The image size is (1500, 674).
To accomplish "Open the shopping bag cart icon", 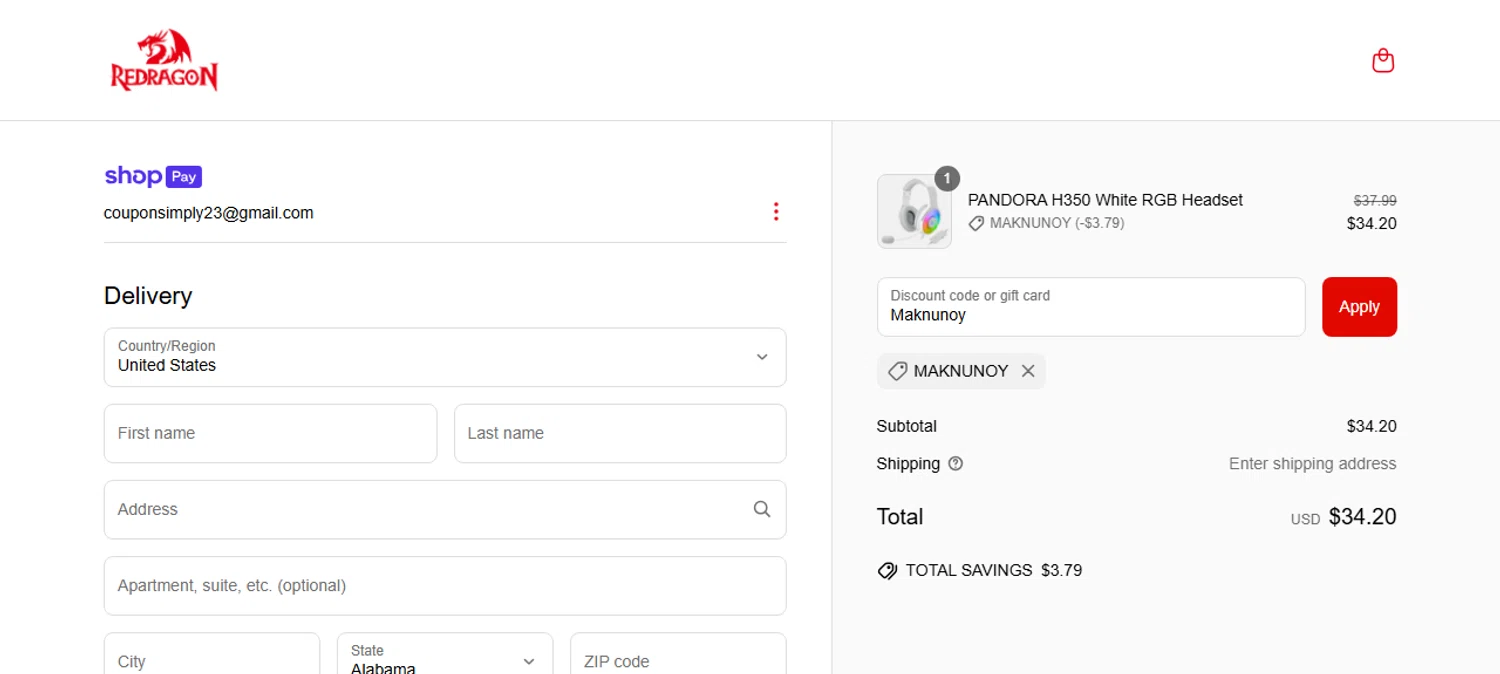I will click(1383, 61).
